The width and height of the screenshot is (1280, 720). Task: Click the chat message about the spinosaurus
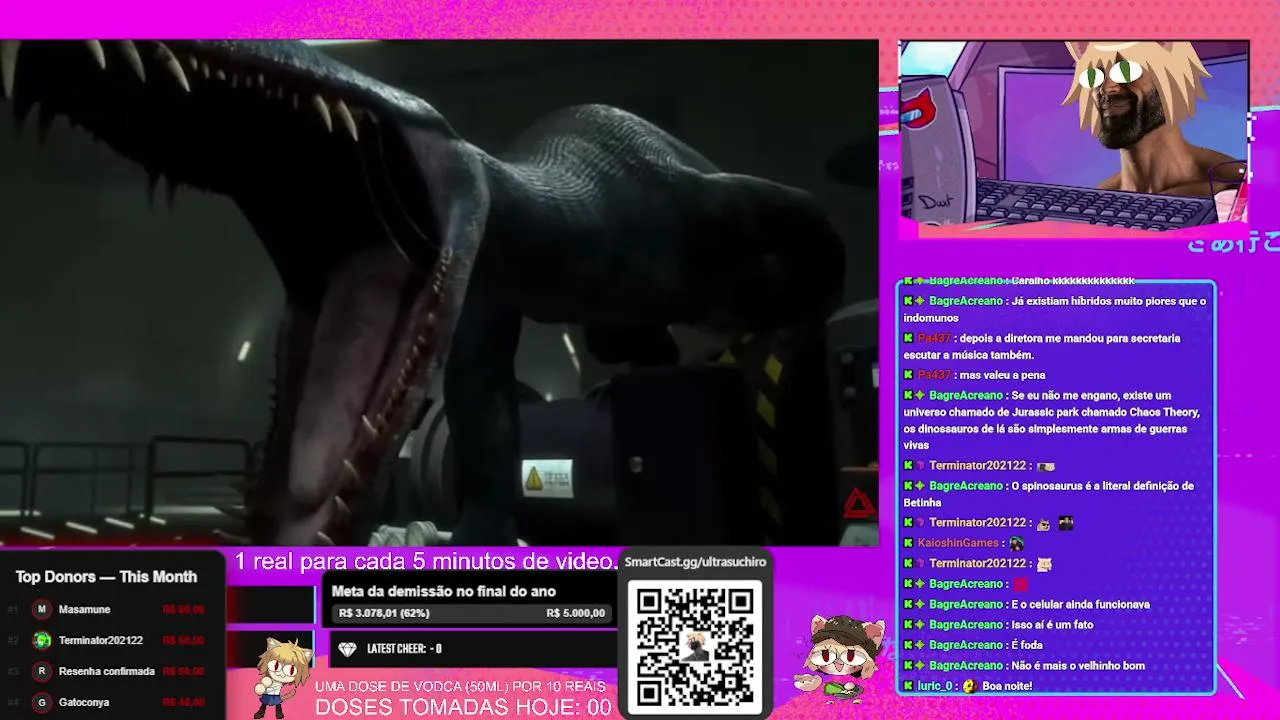[x=1049, y=494]
